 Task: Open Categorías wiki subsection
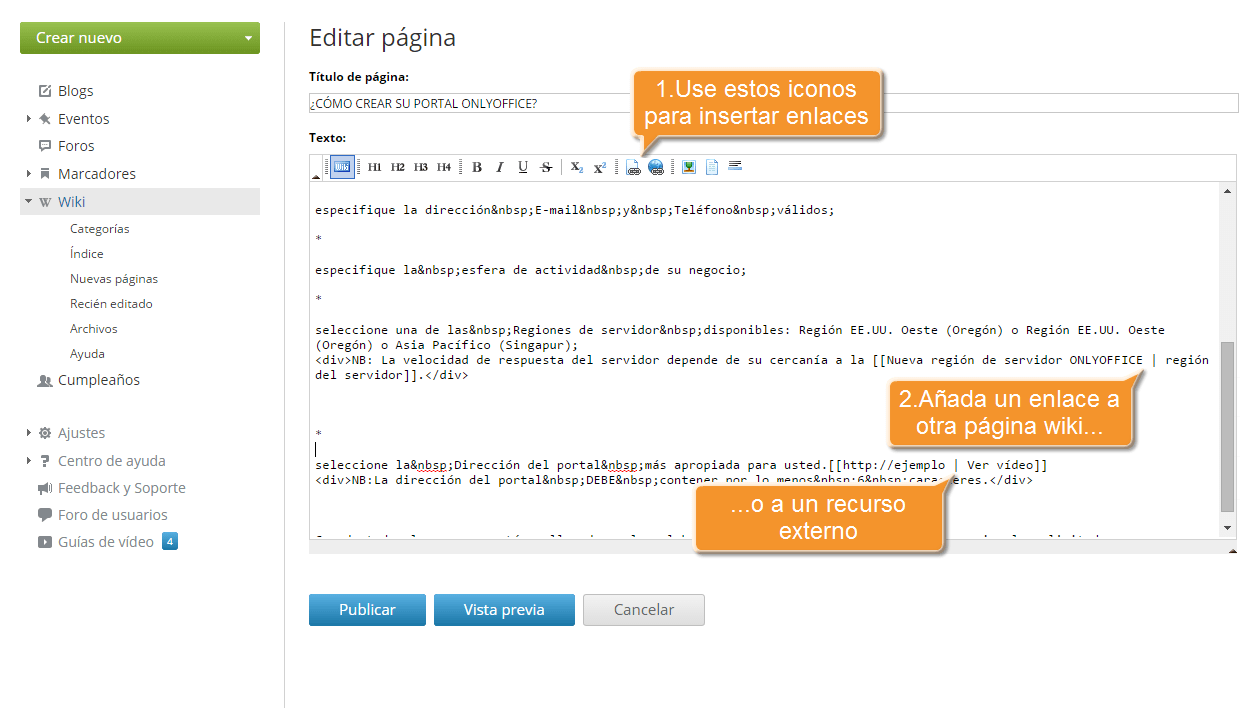(x=100, y=229)
